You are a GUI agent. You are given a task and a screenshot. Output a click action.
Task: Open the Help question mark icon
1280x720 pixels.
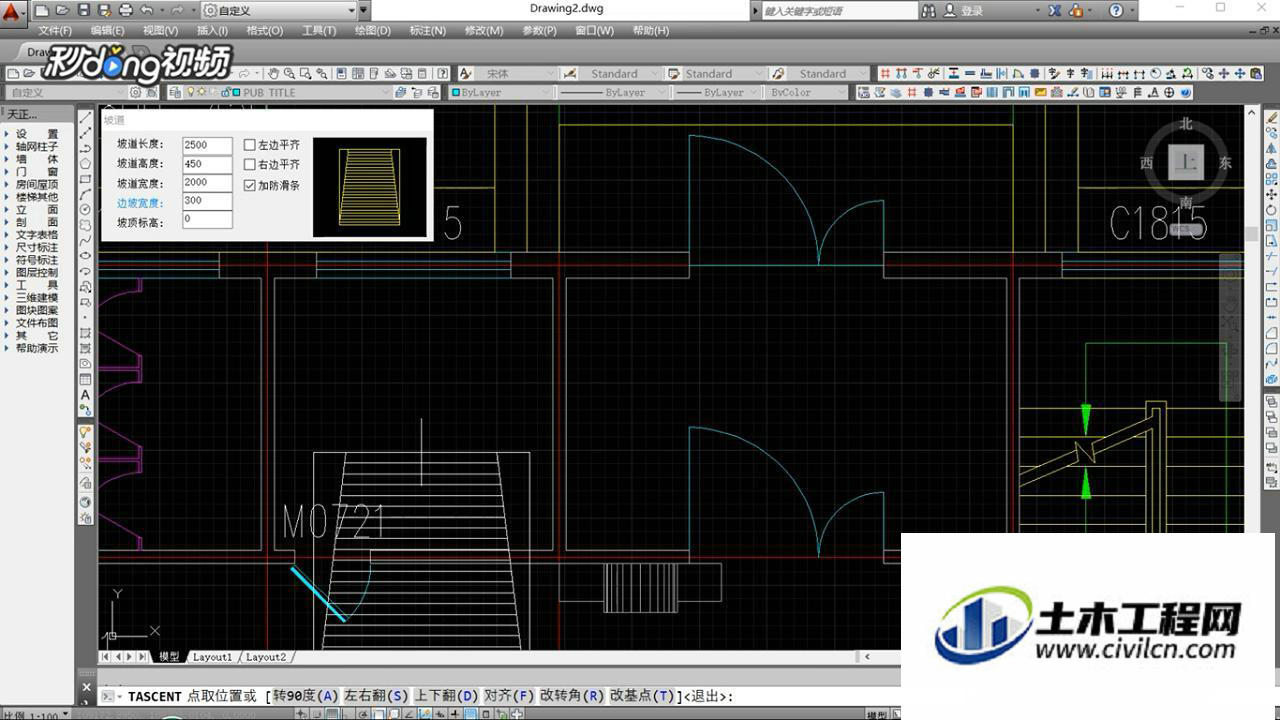pyautogui.click(x=1117, y=10)
